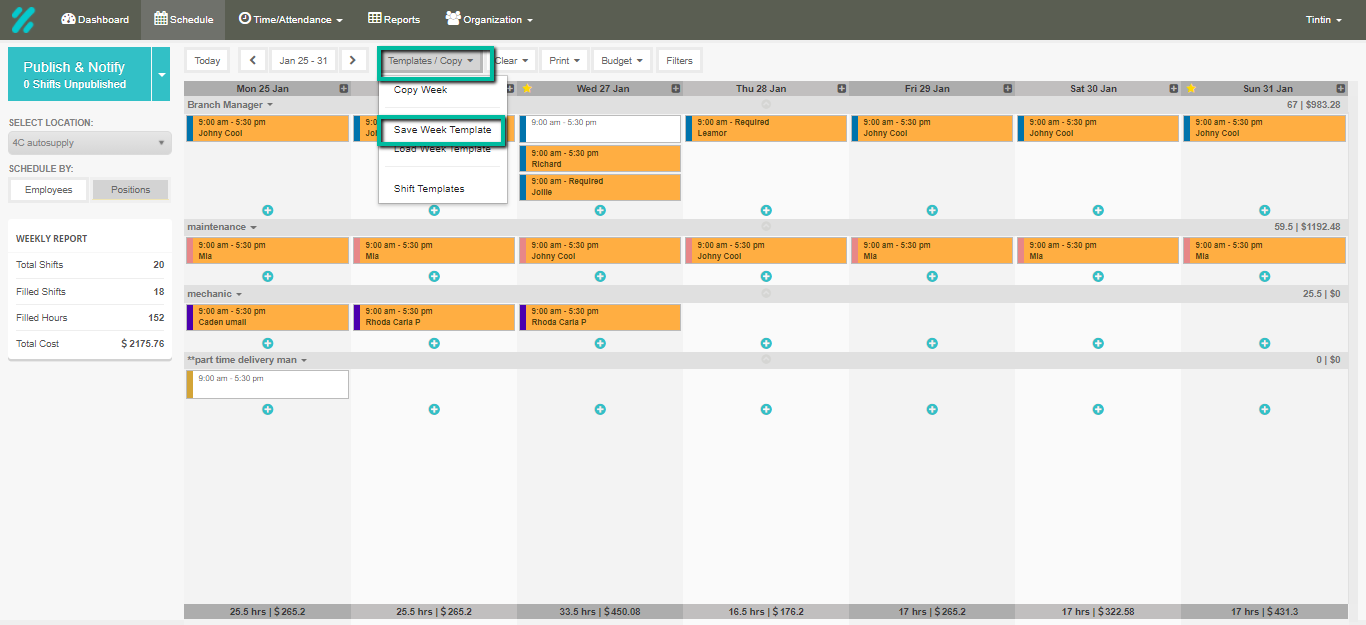
Task: Click plus icon on Sun 31 Jan header
Action: [x=1339, y=88]
